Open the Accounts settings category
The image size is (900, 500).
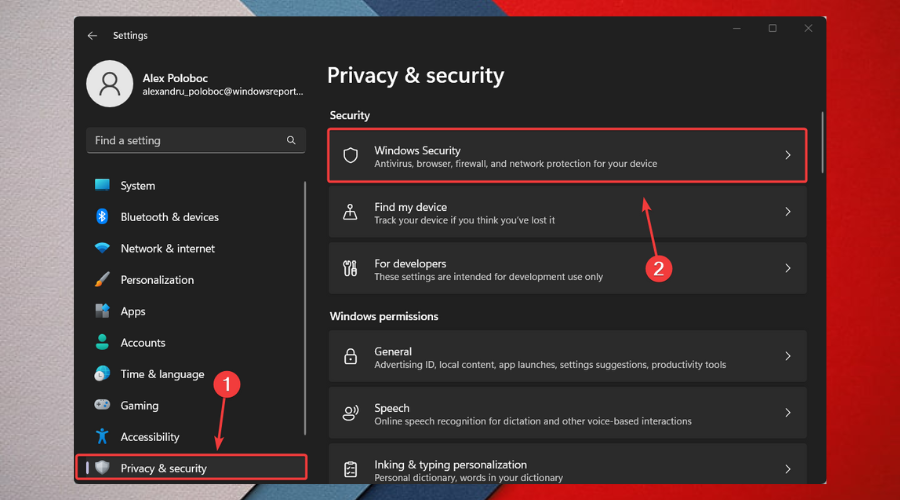[x=143, y=343]
